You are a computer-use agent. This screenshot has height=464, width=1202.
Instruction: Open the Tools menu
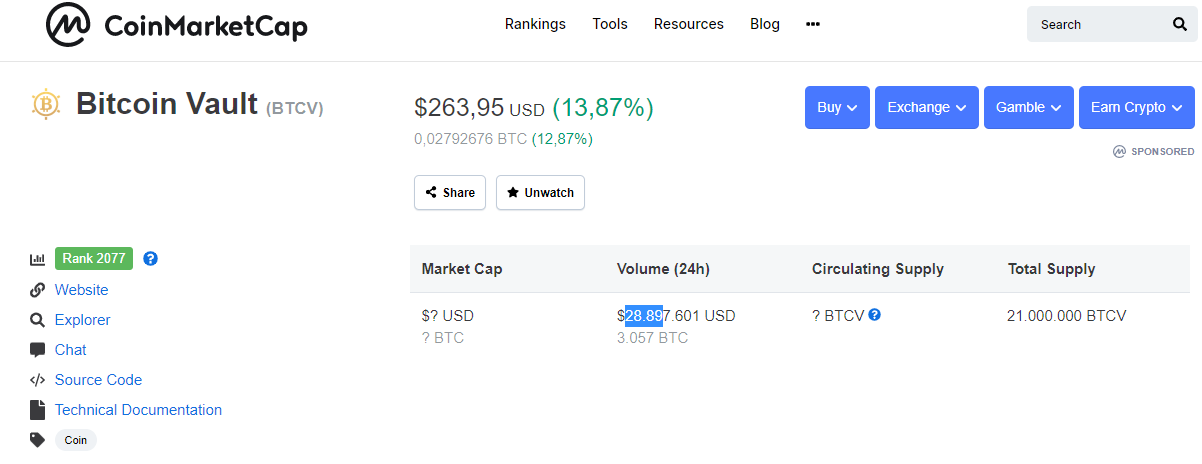point(610,24)
